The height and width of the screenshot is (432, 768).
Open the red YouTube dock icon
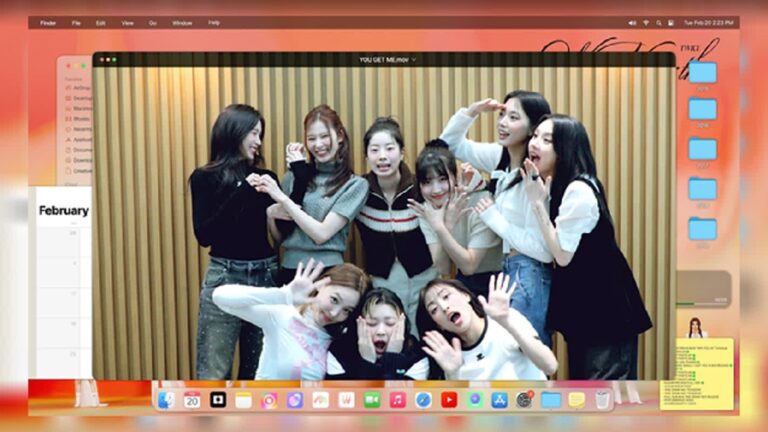[x=449, y=400]
